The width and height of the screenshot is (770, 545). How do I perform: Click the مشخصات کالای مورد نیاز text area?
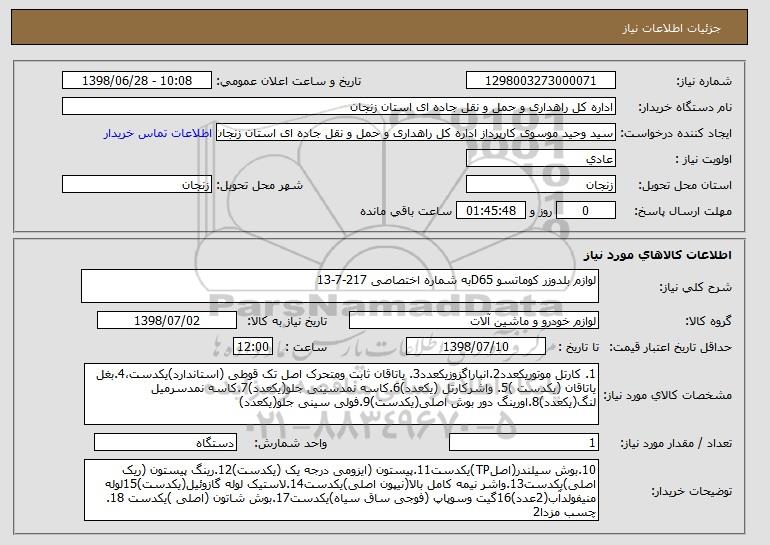(341, 394)
